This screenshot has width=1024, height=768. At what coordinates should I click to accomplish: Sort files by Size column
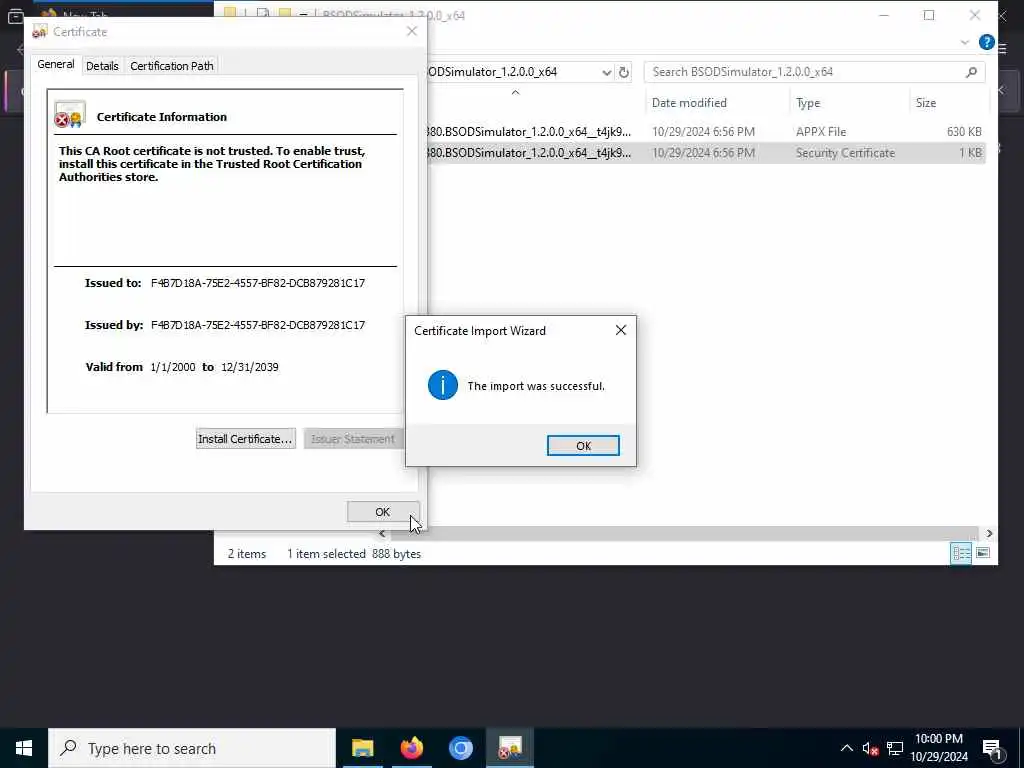[925, 103]
